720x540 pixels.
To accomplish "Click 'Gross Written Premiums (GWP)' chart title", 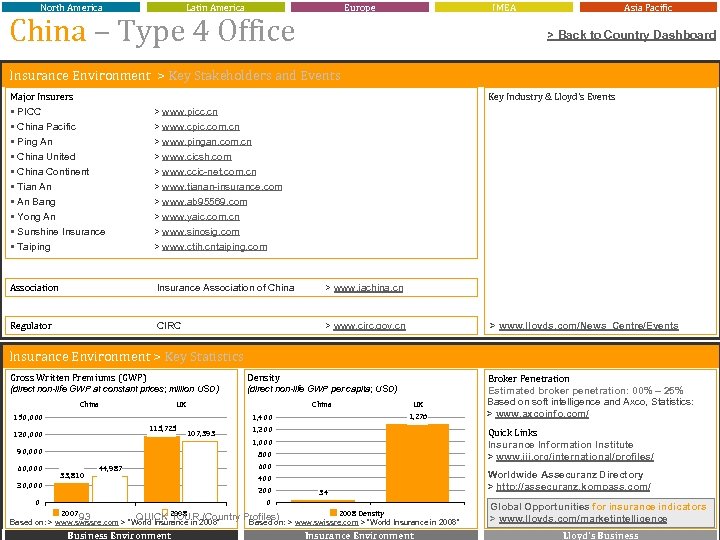I will point(78,378).
